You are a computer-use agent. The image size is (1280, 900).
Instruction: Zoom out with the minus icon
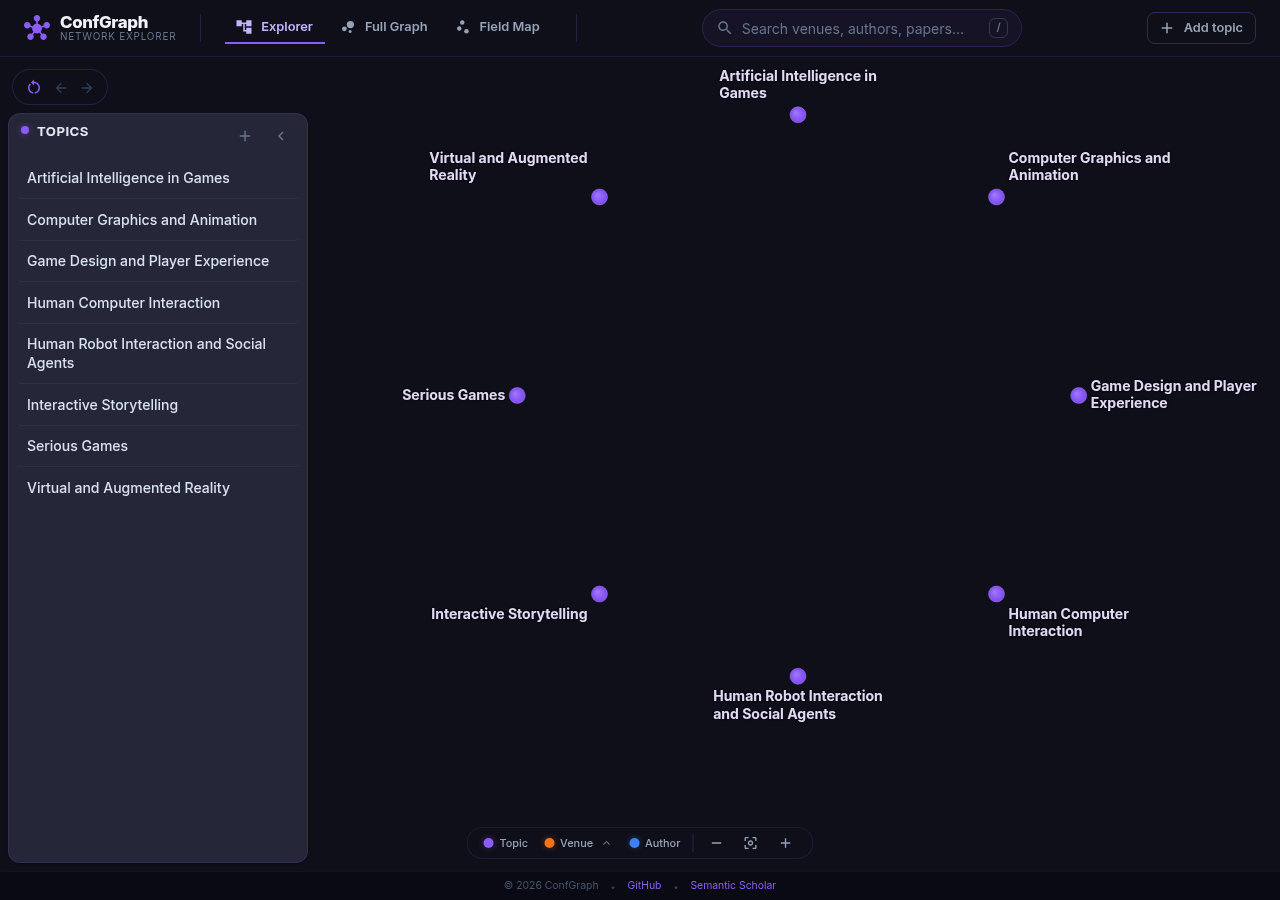pos(717,843)
